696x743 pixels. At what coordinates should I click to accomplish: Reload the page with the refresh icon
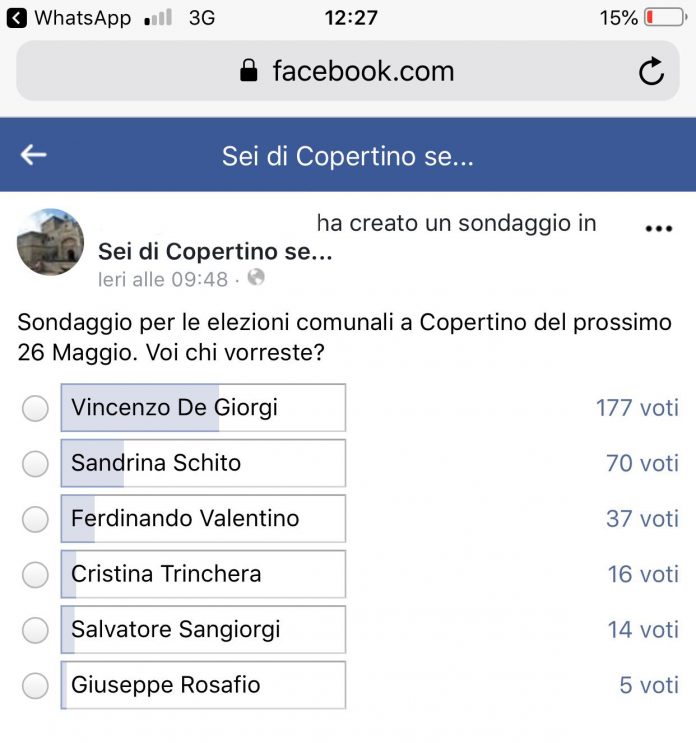(651, 72)
